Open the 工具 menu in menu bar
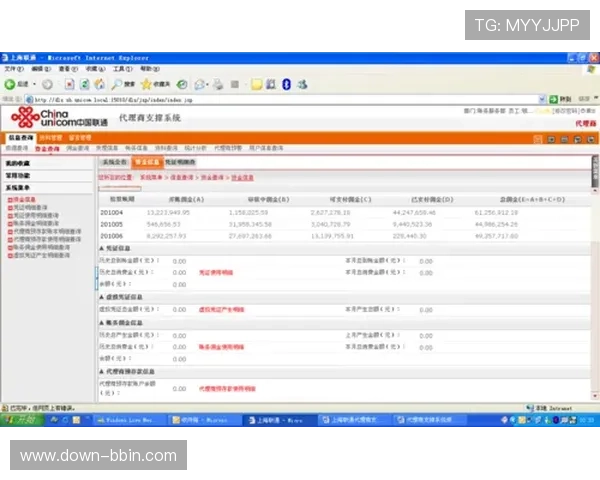 [120, 69]
